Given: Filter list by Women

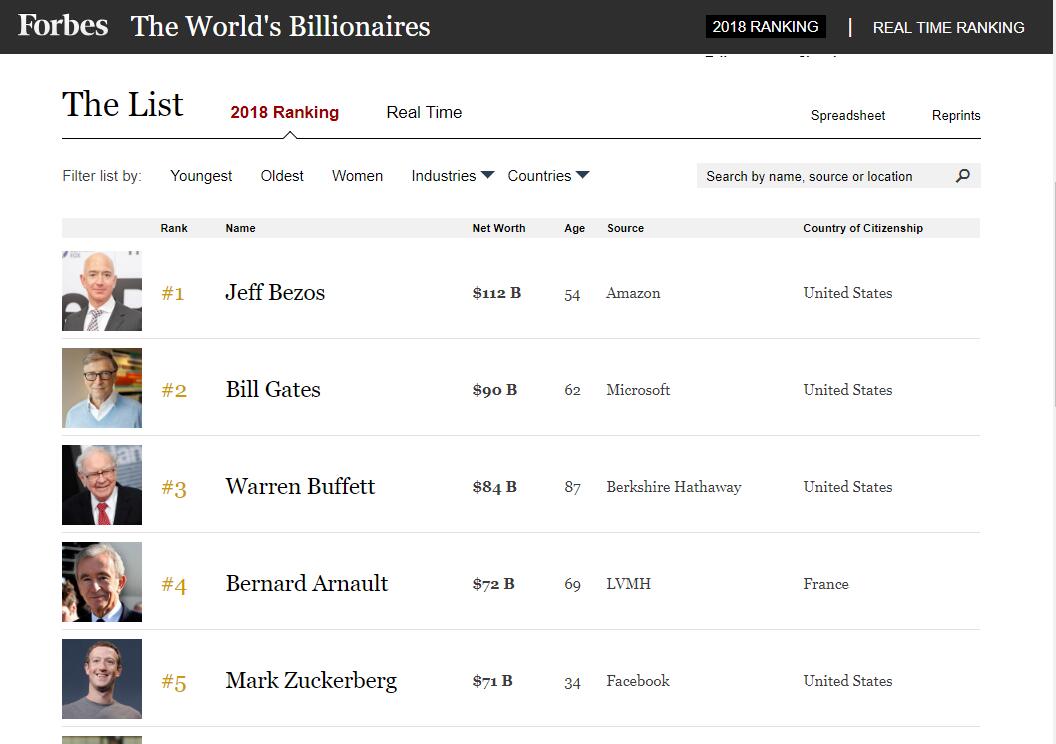Looking at the screenshot, I should [357, 176].
